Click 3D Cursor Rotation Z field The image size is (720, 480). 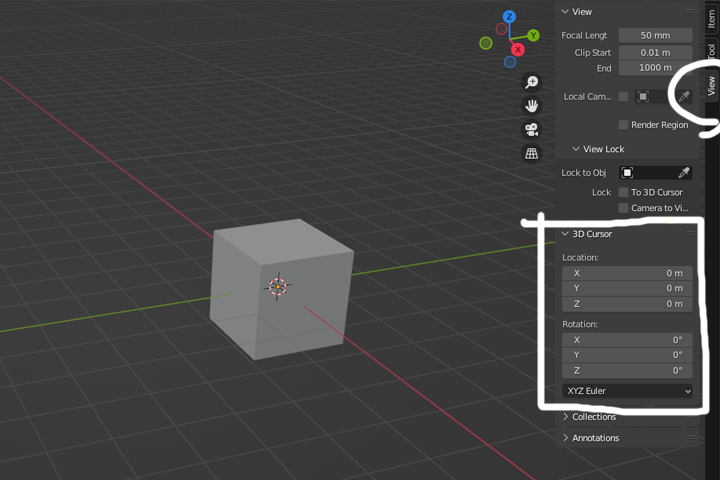(627, 371)
